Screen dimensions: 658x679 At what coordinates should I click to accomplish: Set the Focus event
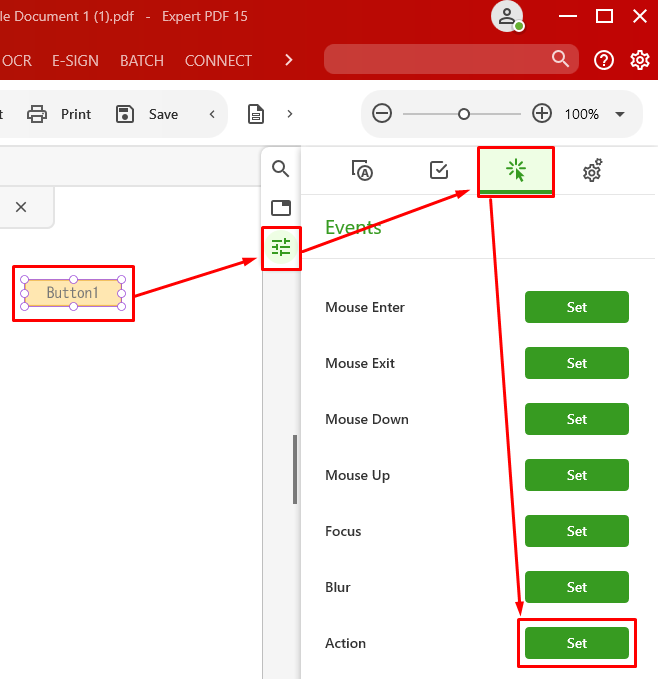(x=577, y=531)
